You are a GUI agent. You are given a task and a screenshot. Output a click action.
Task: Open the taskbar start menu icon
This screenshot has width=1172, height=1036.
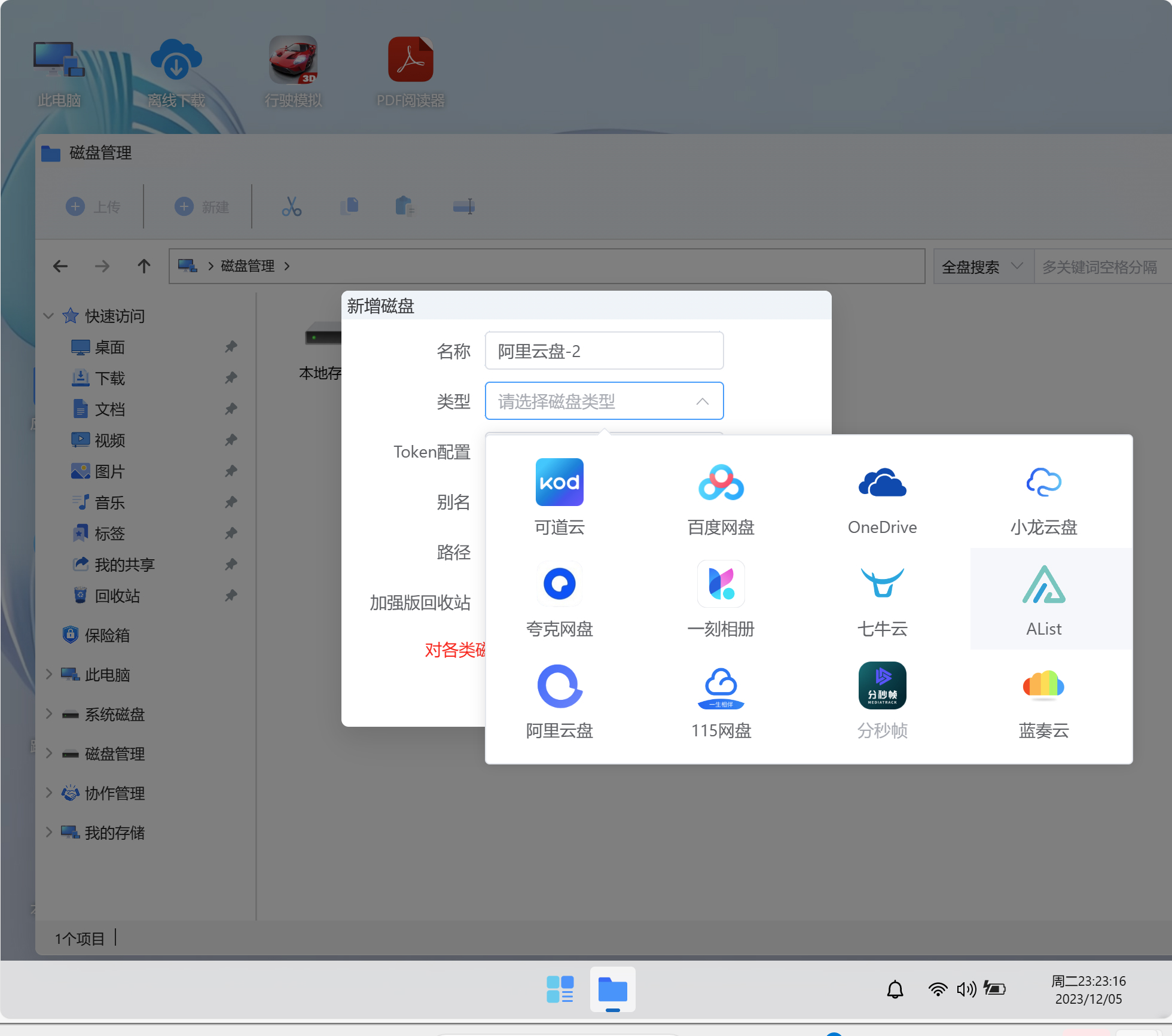pos(560,989)
